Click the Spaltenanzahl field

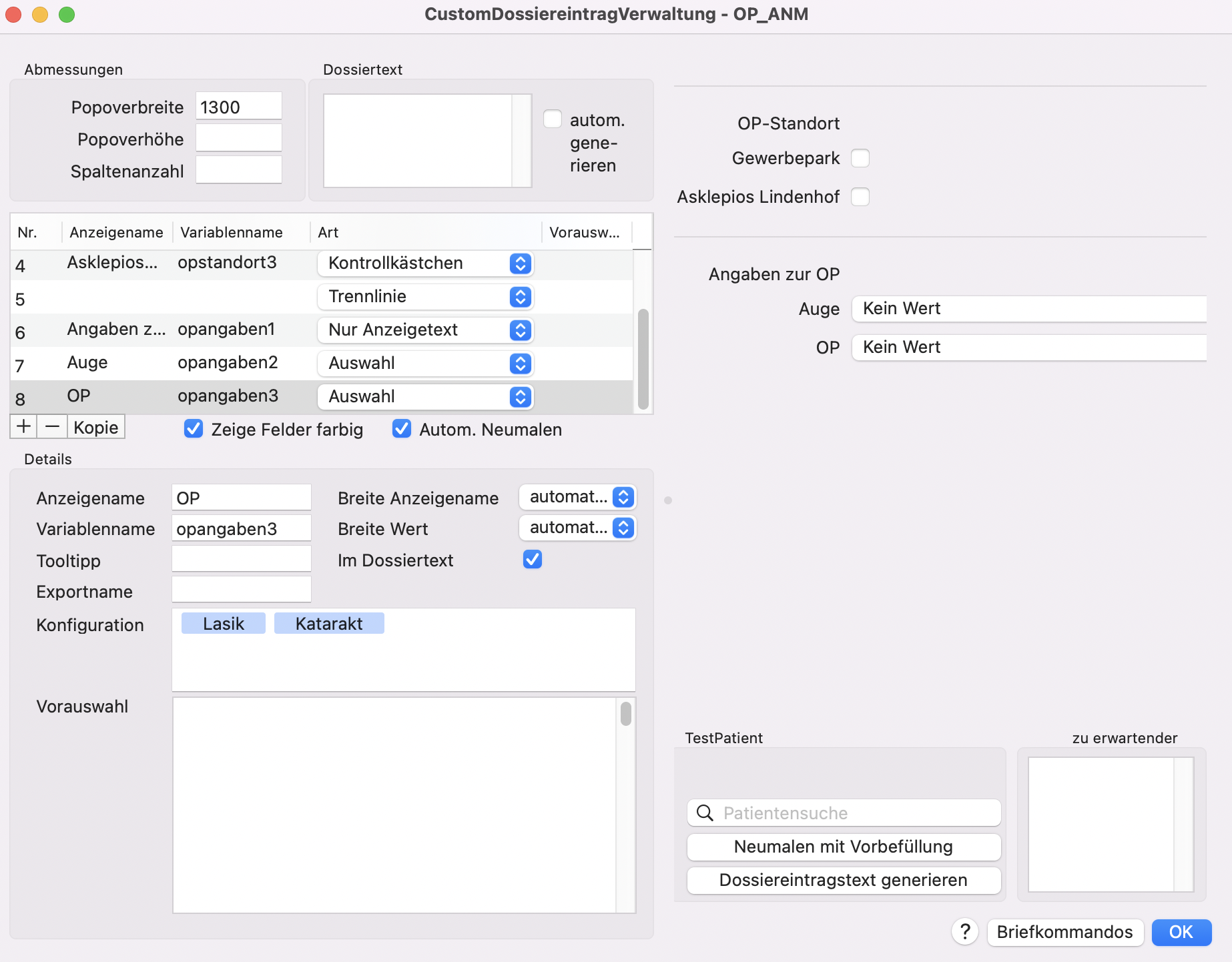pos(239,170)
